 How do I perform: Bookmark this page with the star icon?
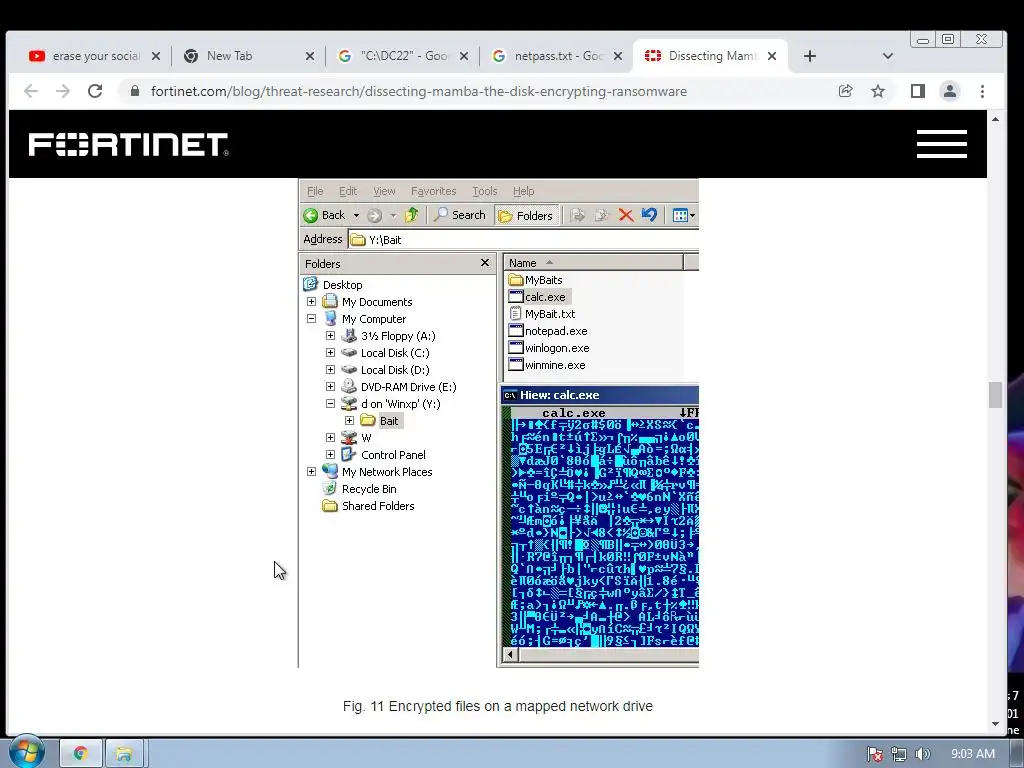(x=878, y=91)
